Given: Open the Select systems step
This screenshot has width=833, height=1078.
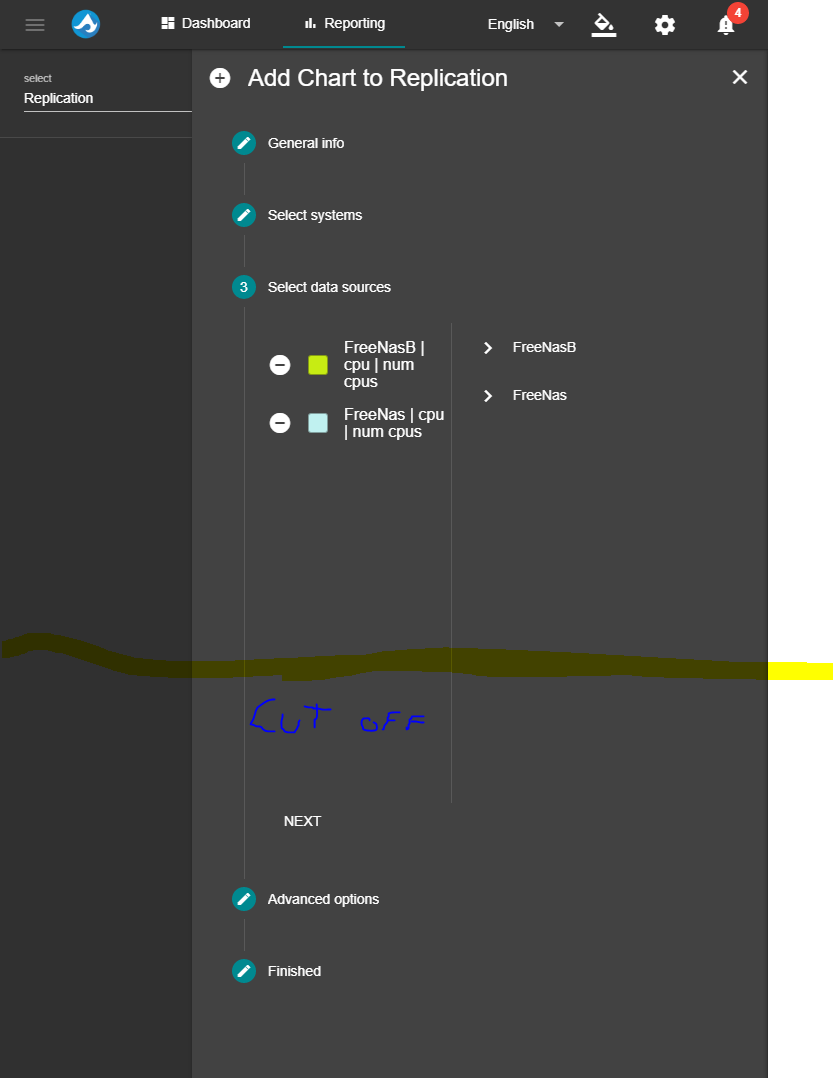Looking at the screenshot, I should click(x=315, y=215).
